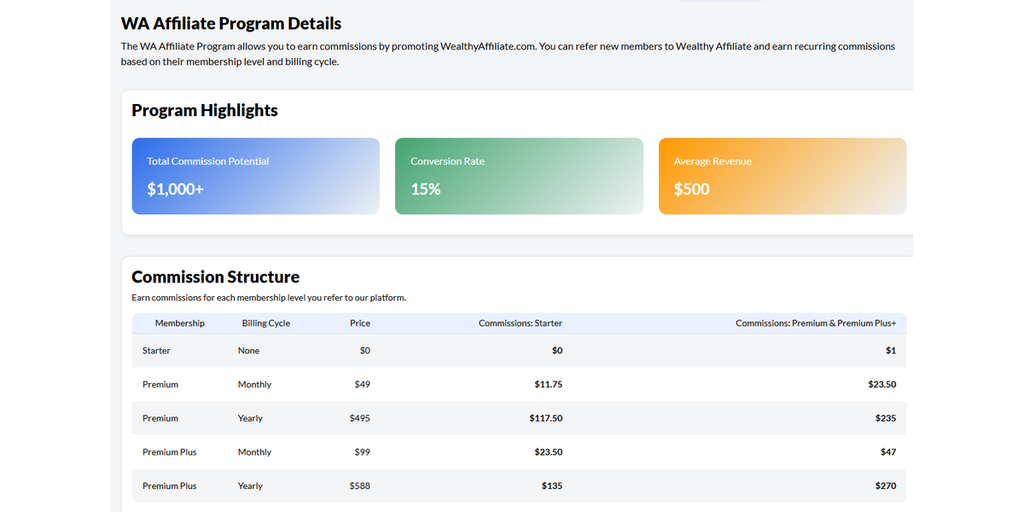Viewport: 1024px width, 512px height.
Task: Click the Earn commissions description text
Action: [269, 298]
